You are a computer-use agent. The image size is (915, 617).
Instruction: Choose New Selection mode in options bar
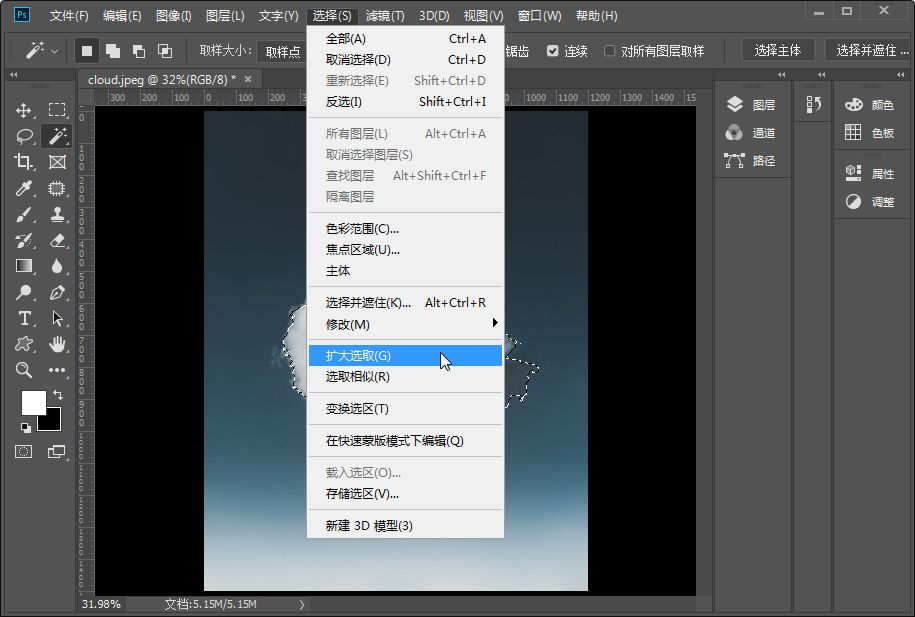point(87,51)
